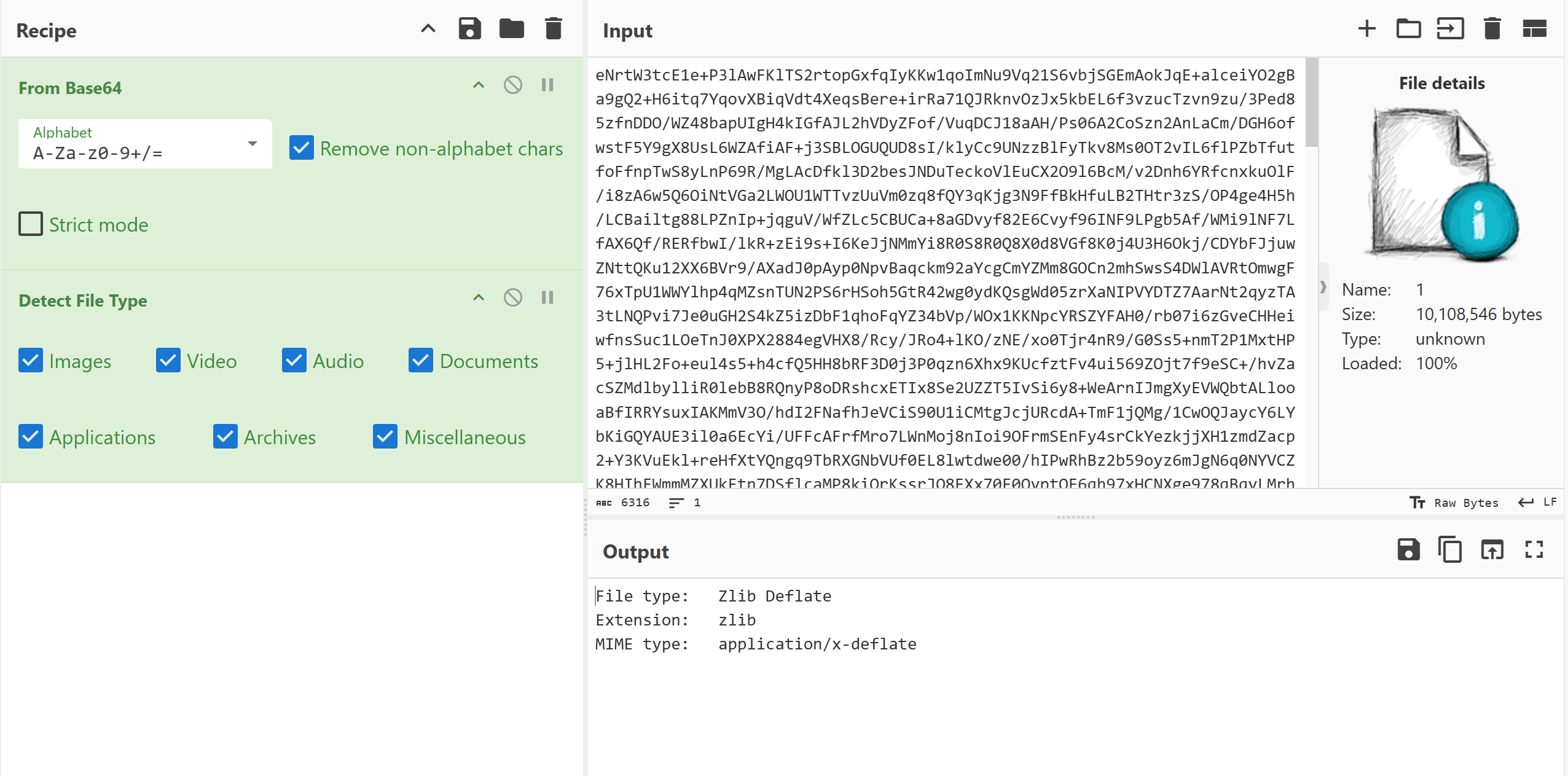
Task: Disable the From Base64 operation
Action: pos(512,85)
